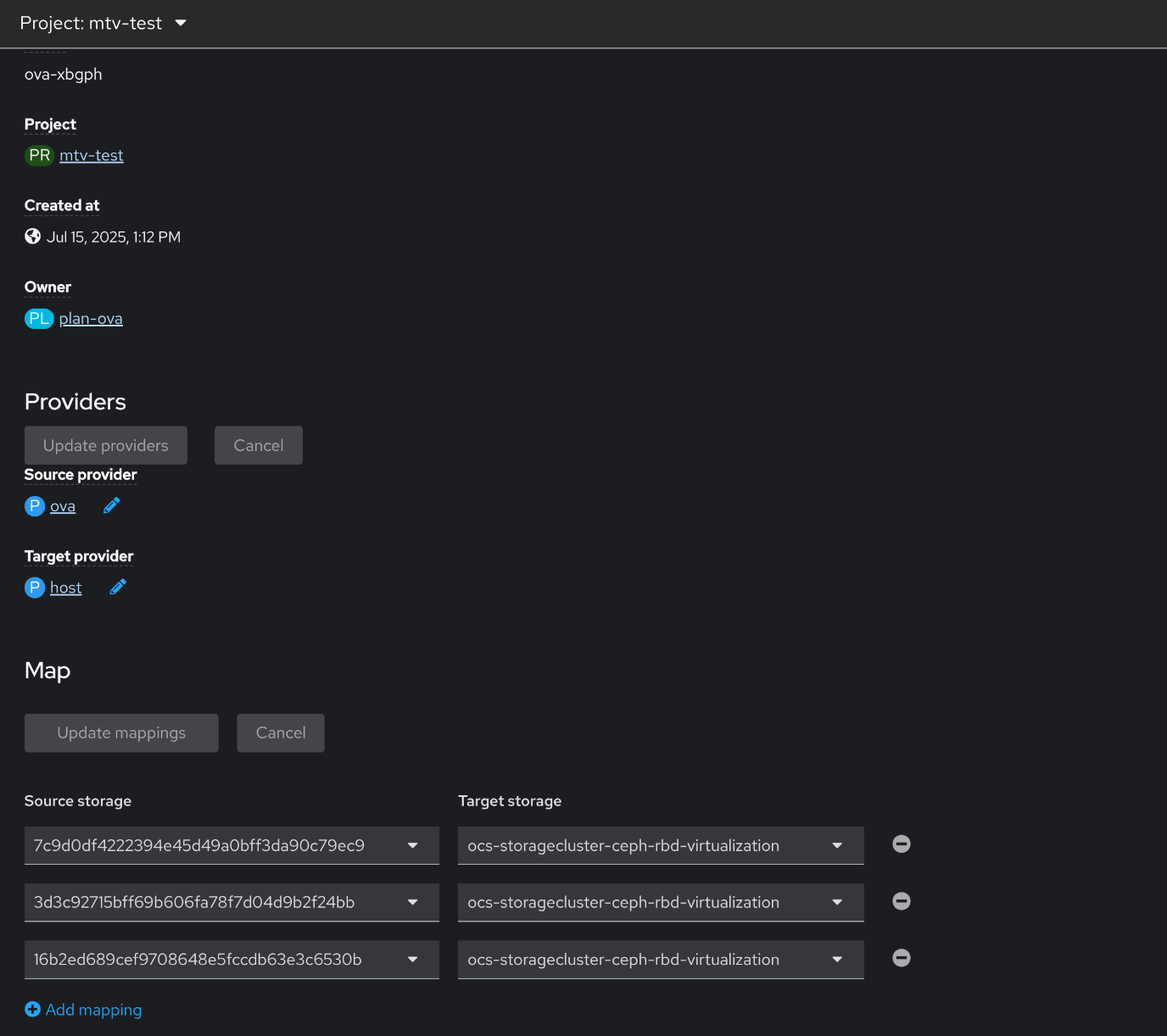
Task: Click the PR project badge icon
Action: 39,156
